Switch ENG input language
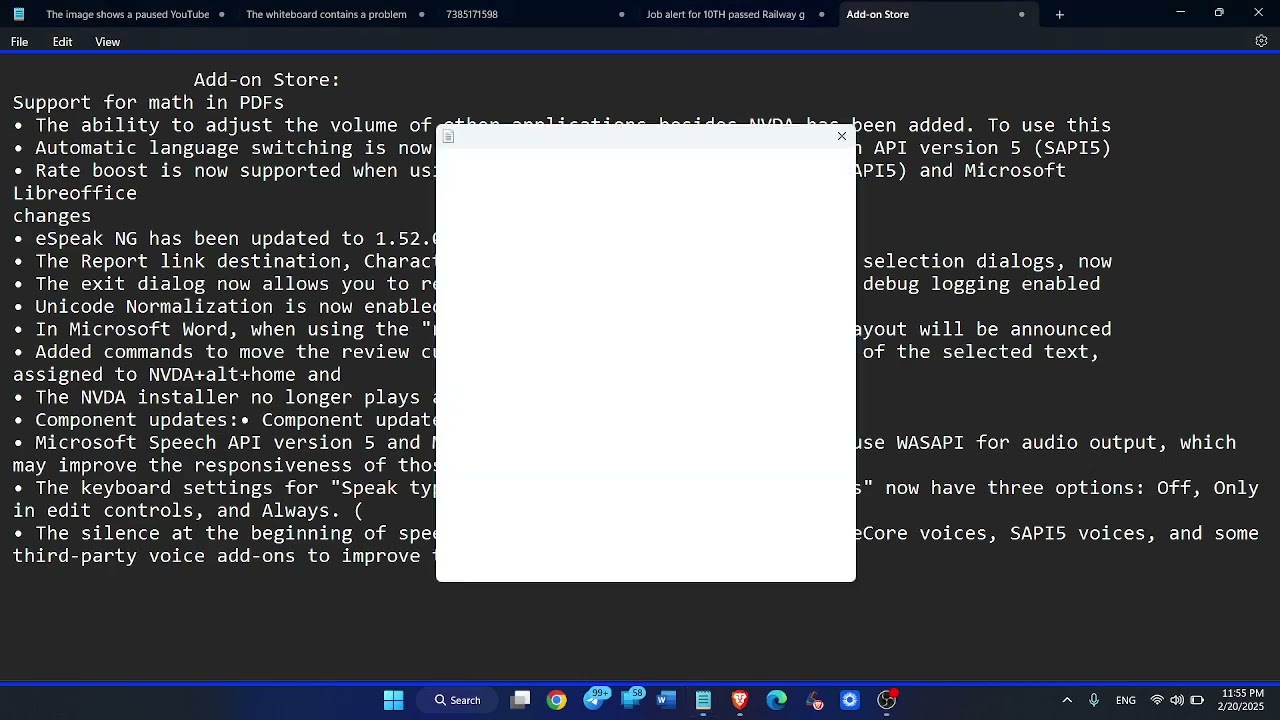The image size is (1280, 720). pyautogui.click(x=1126, y=700)
